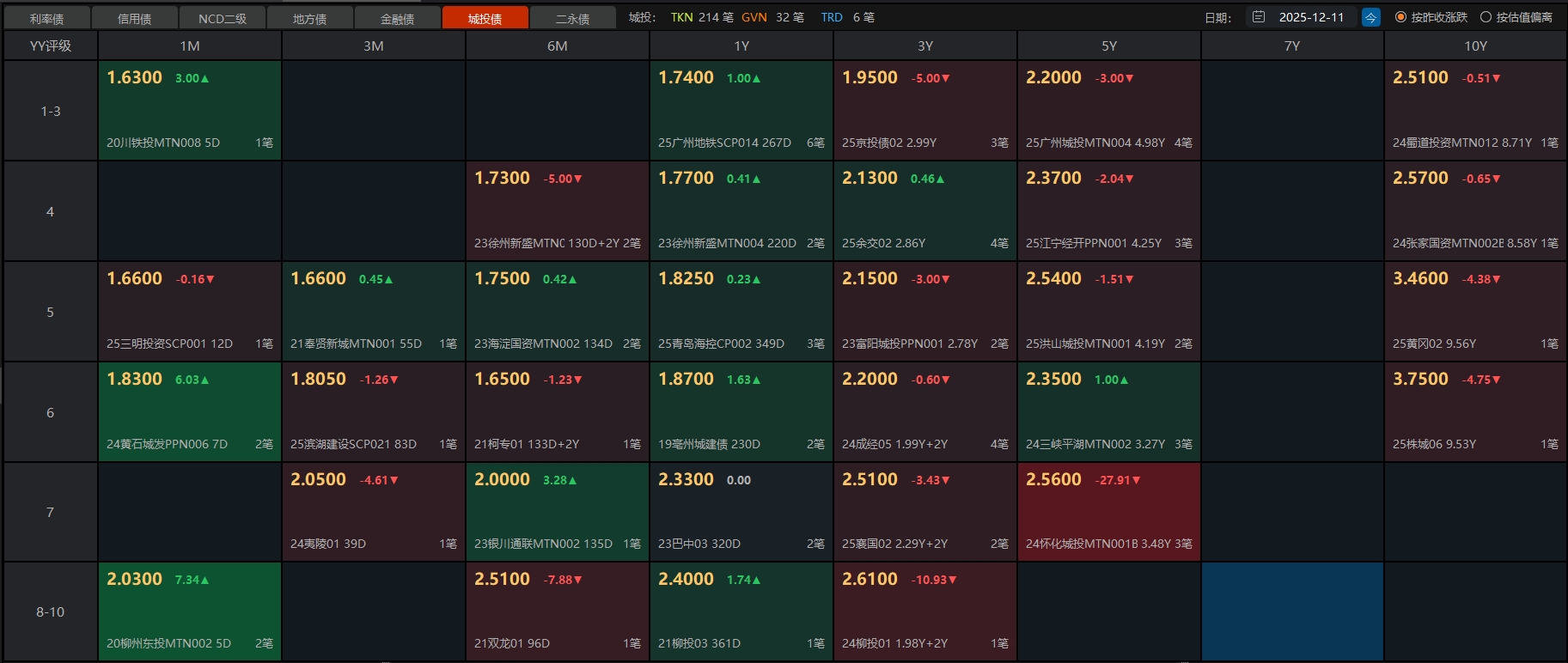This screenshot has height=663, width=1568.
Task: Open cell 25滨湖建设SCP021 83D
Action: [374, 412]
